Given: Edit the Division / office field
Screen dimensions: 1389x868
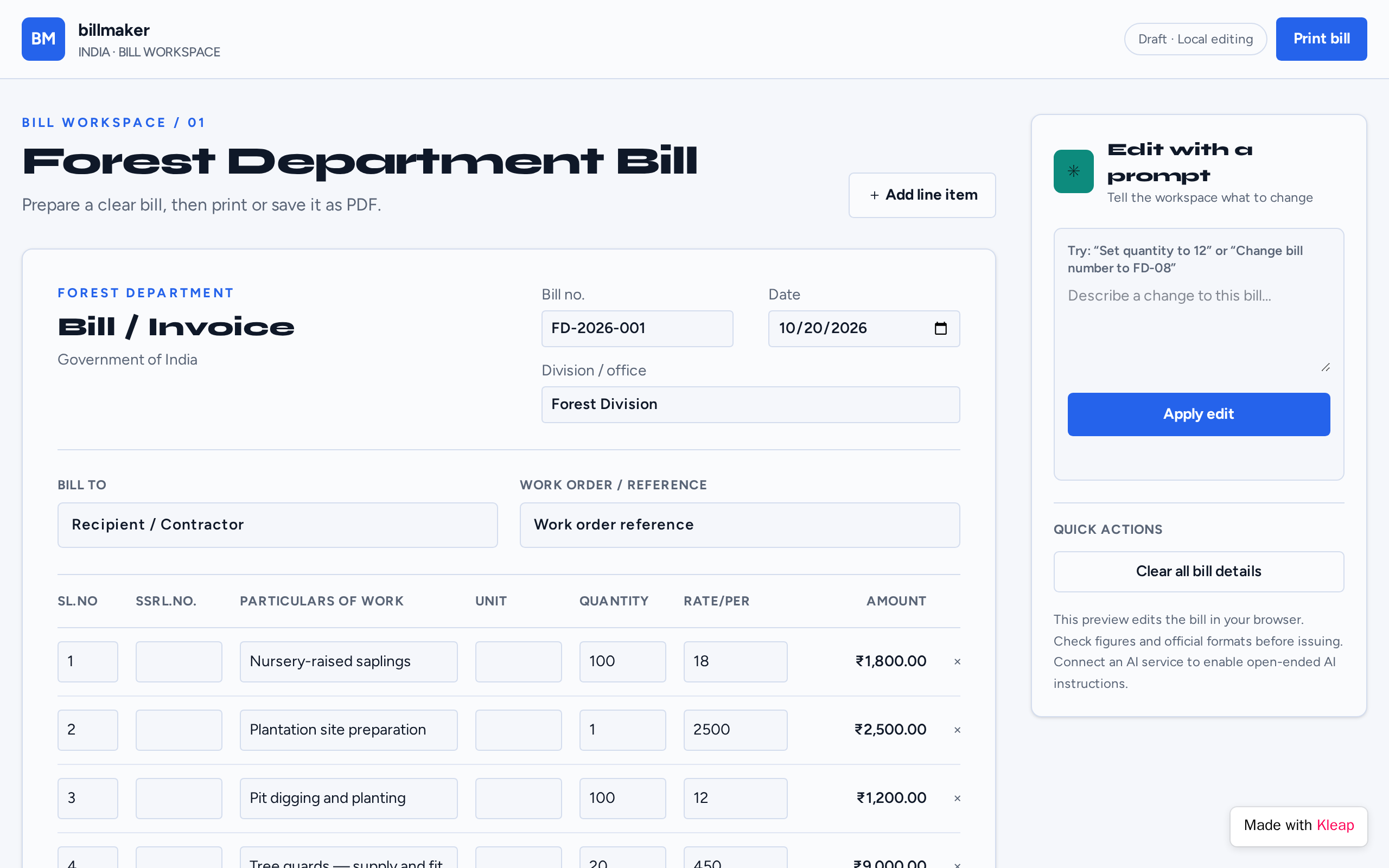Looking at the screenshot, I should coord(750,405).
